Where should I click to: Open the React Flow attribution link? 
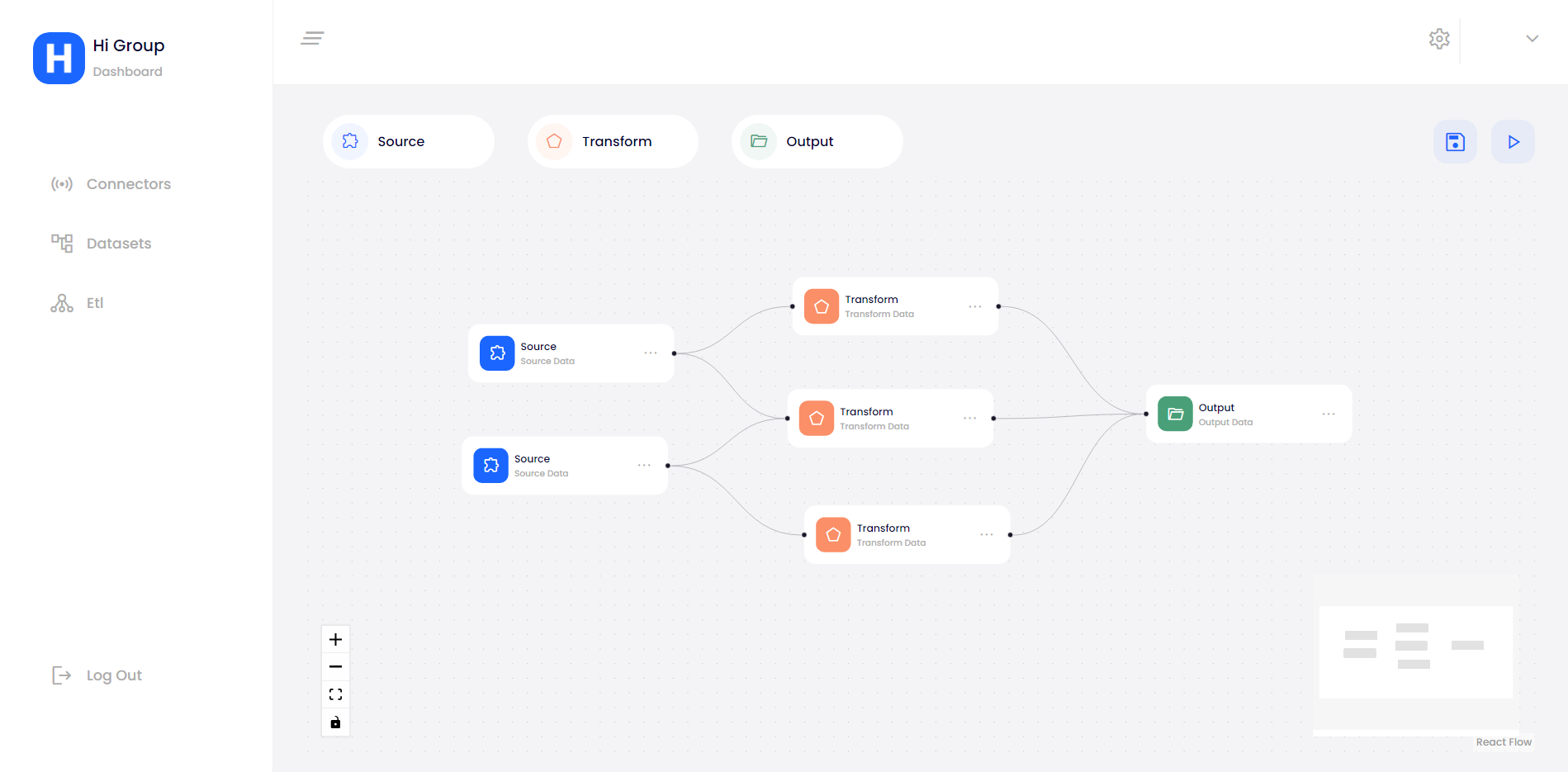pos(1504,742)
